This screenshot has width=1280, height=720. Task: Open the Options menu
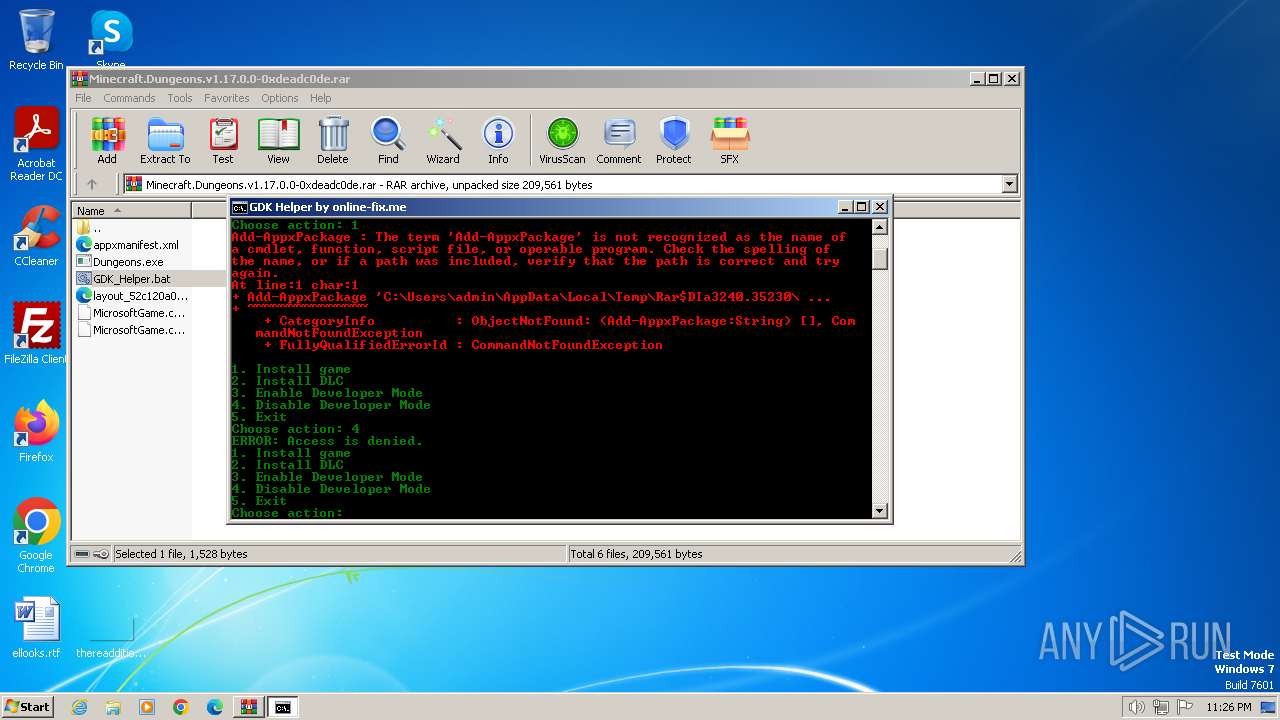(280, 98)
